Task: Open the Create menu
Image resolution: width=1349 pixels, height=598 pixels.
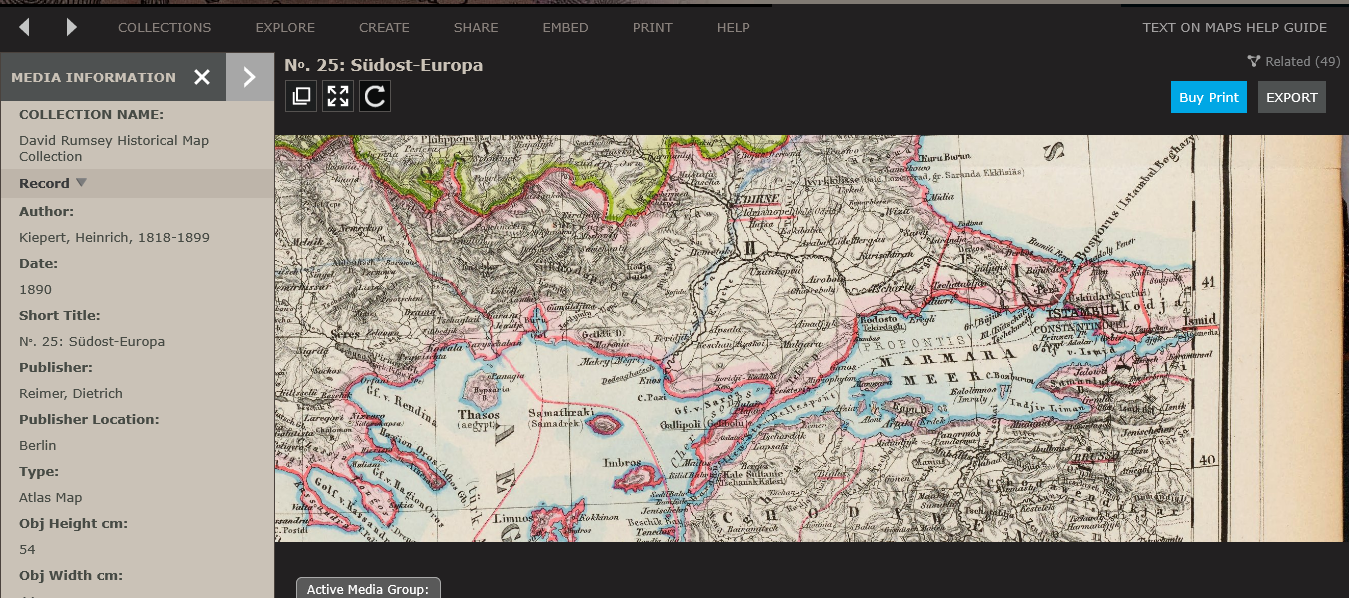Action: pos(384,27)
